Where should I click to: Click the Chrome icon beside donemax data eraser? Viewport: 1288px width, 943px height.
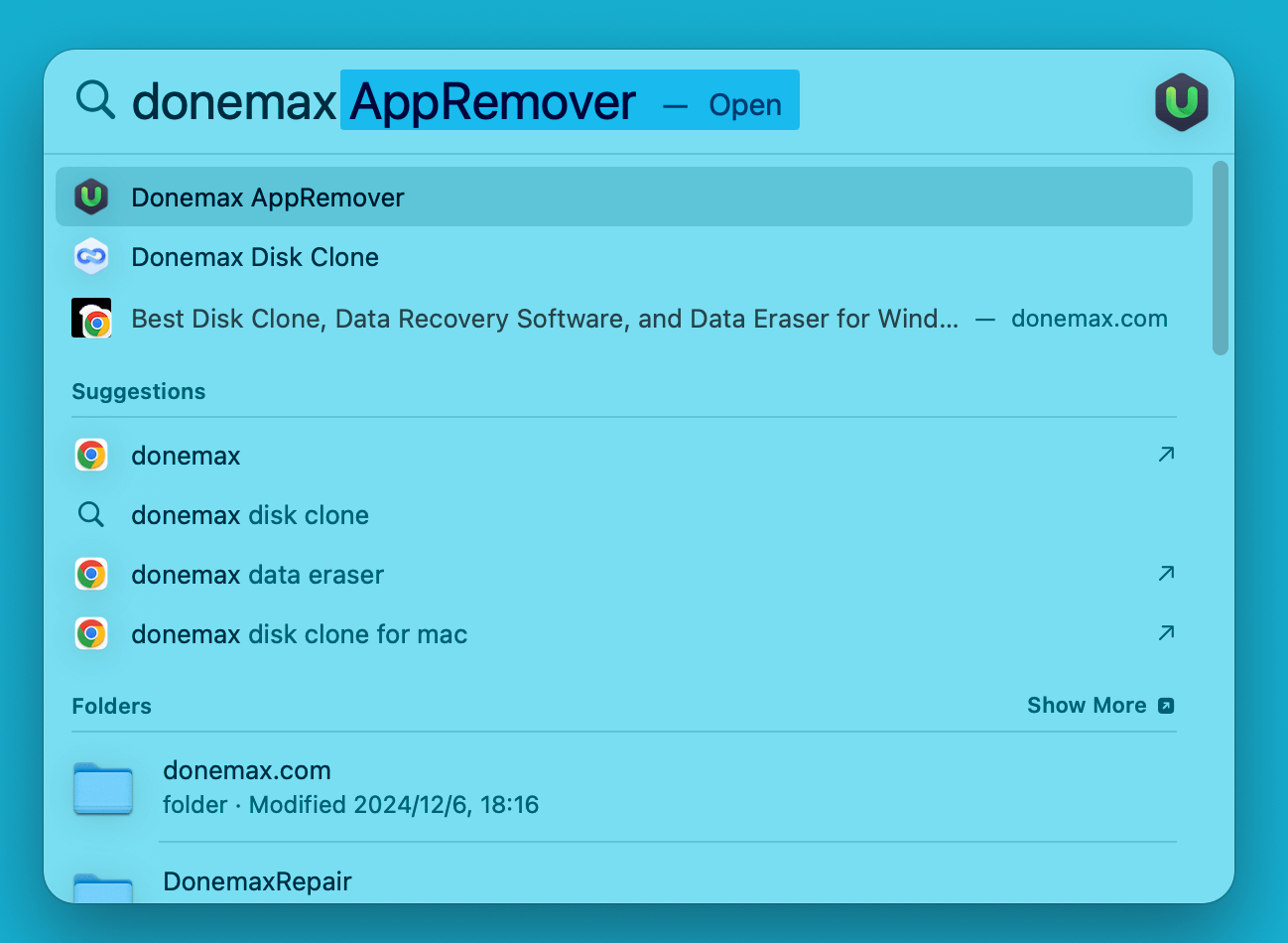[x=91, y=574]
